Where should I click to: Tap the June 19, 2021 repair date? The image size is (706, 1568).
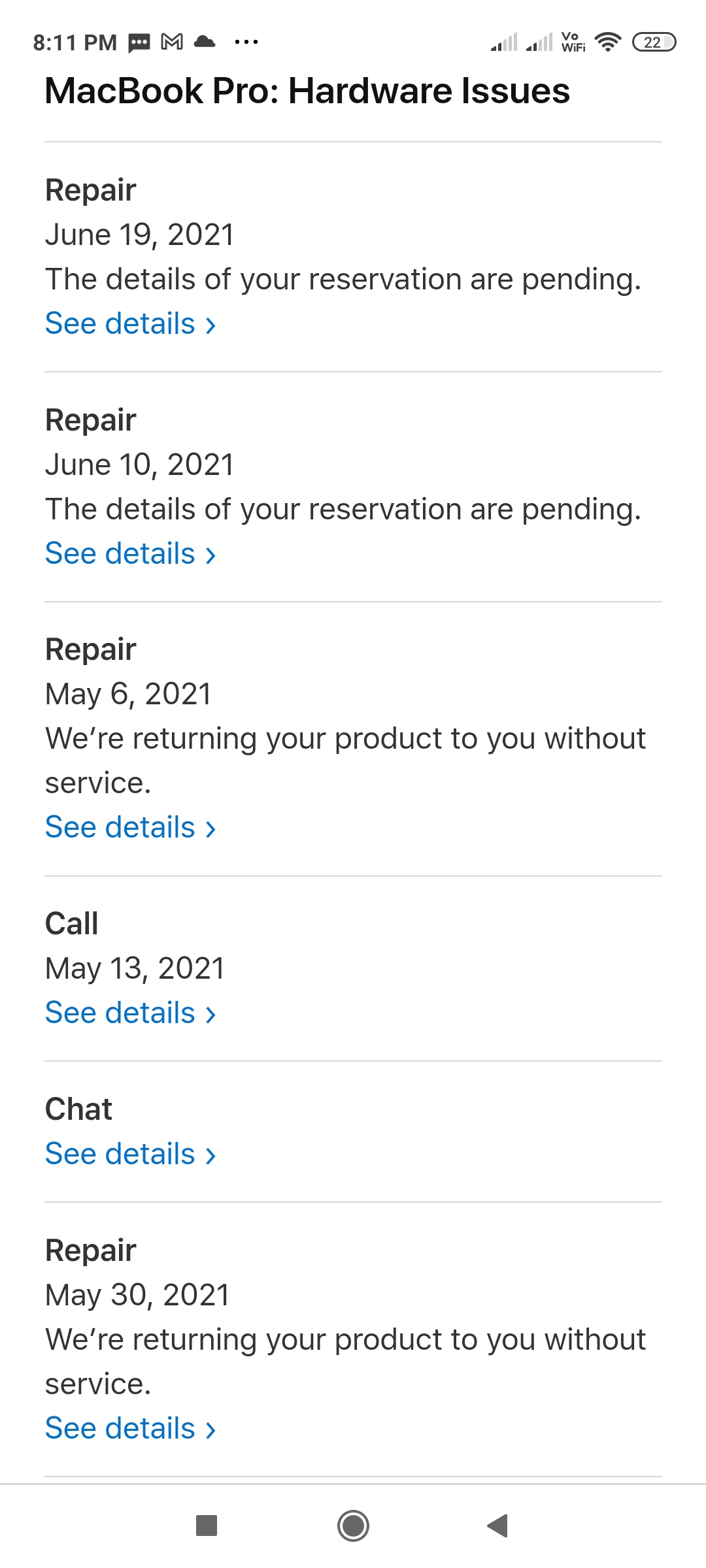click(x=140, y=235)
